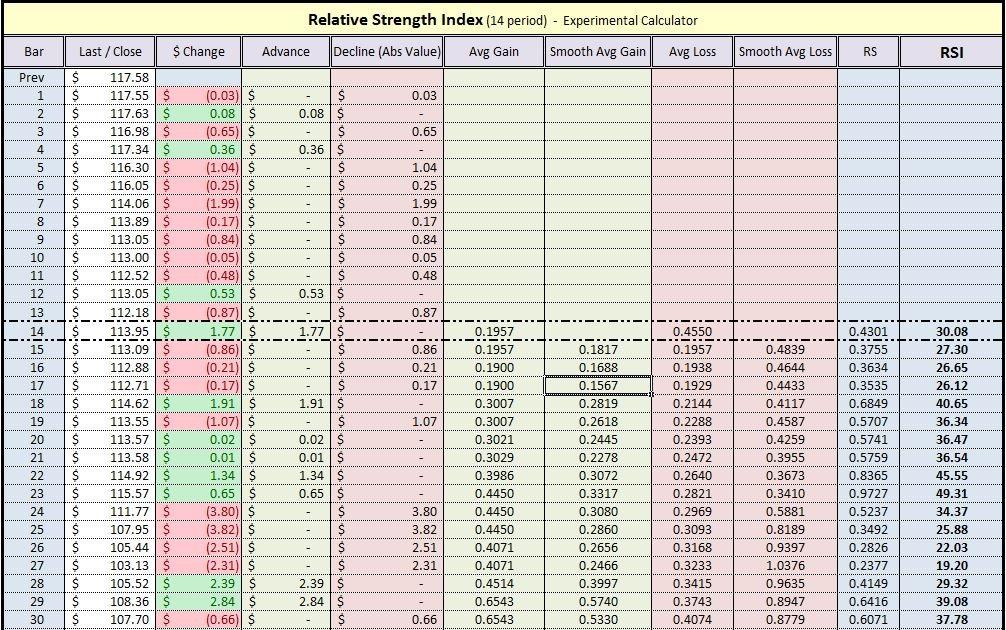This screenshot has height=630, width=1006.
Task: Select the 'Avg Gain' header cell
Action: pos(493,52)
